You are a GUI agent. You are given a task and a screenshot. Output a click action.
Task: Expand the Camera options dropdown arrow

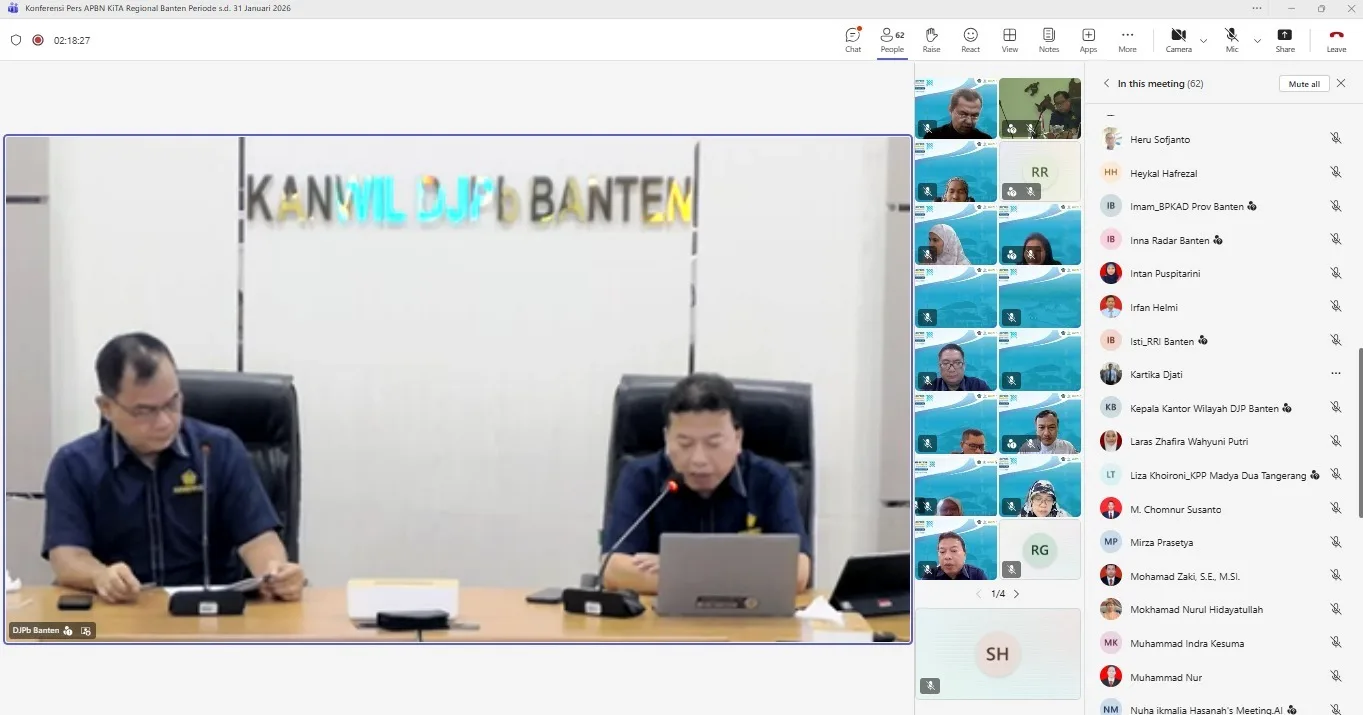[1204, 41]
